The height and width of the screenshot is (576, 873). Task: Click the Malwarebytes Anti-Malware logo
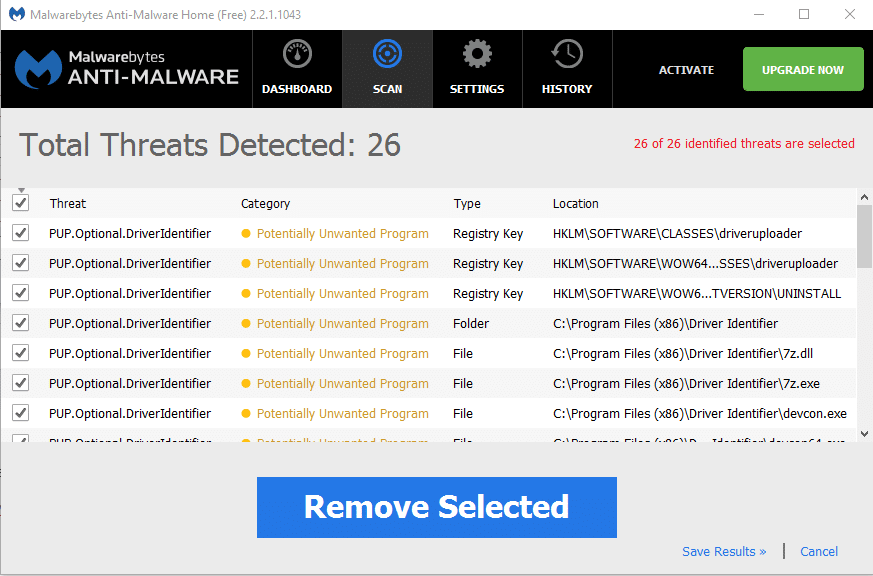pyautogui.click(x=126, y=69)
